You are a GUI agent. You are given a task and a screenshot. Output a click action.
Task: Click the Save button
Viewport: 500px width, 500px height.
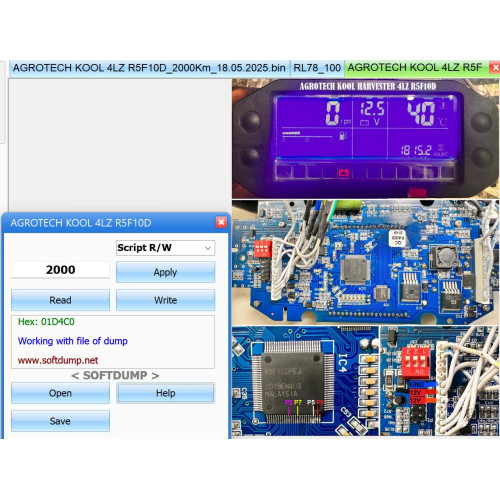click(x=60, y=421)
